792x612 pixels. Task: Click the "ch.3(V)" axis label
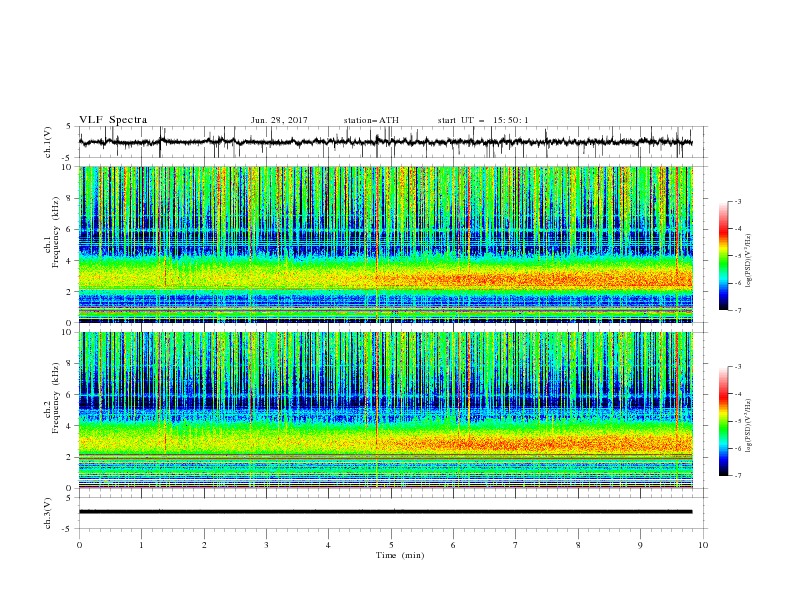tap(48, 513)
